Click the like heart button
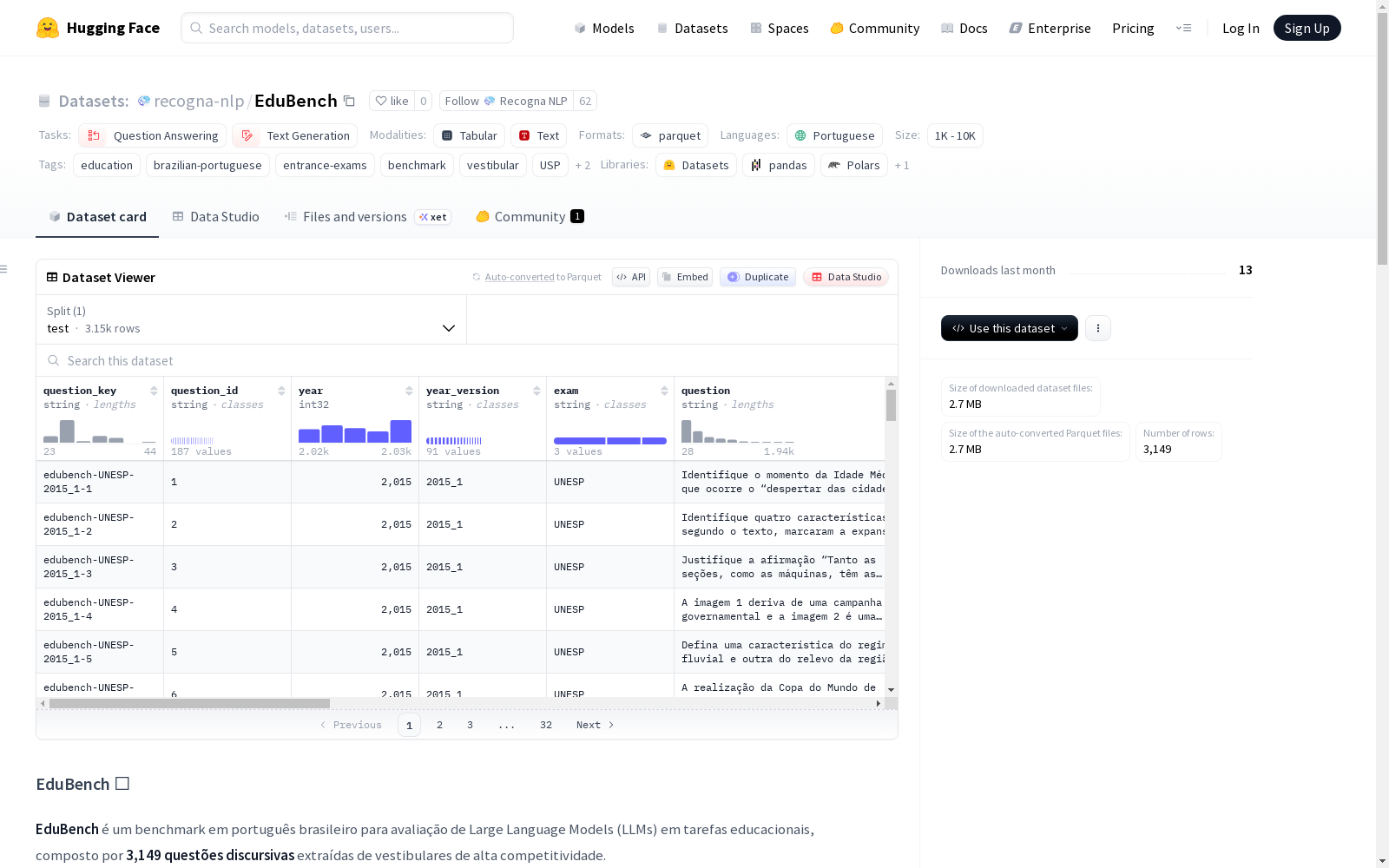Image resolution: width=1389 pixels, height=868 pixels. (x=392, y=101)
